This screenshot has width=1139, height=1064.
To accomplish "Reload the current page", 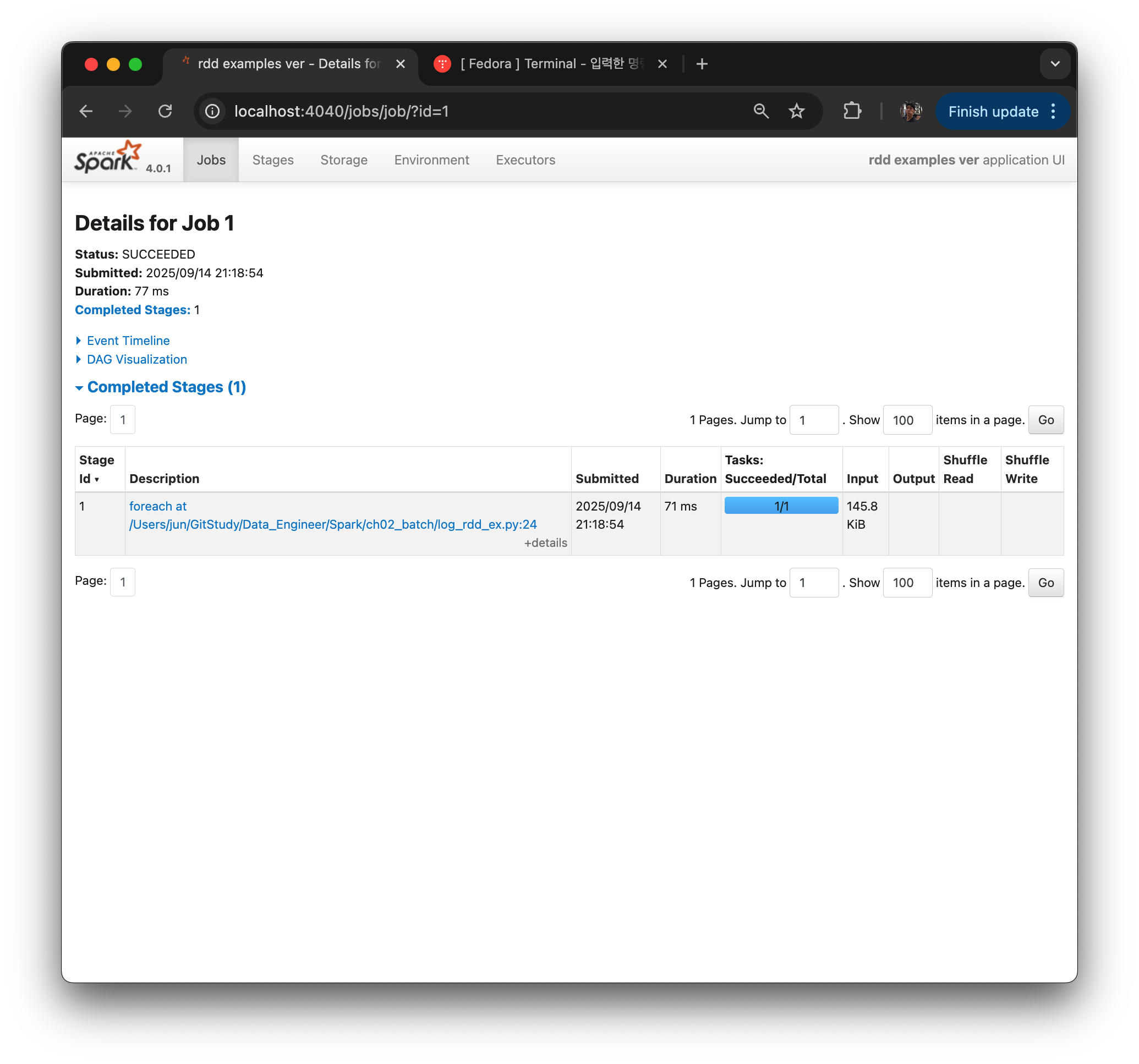I will click(x=165, y=111).
